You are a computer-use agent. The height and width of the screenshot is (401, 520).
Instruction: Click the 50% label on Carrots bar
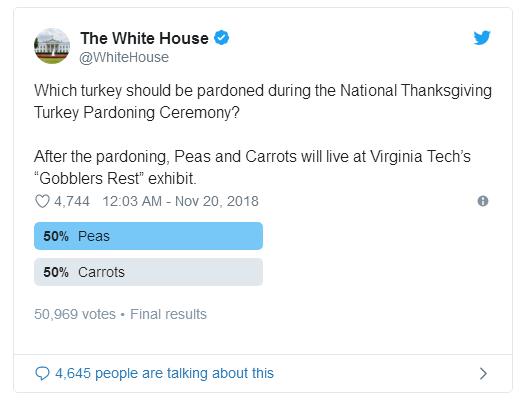56,272
